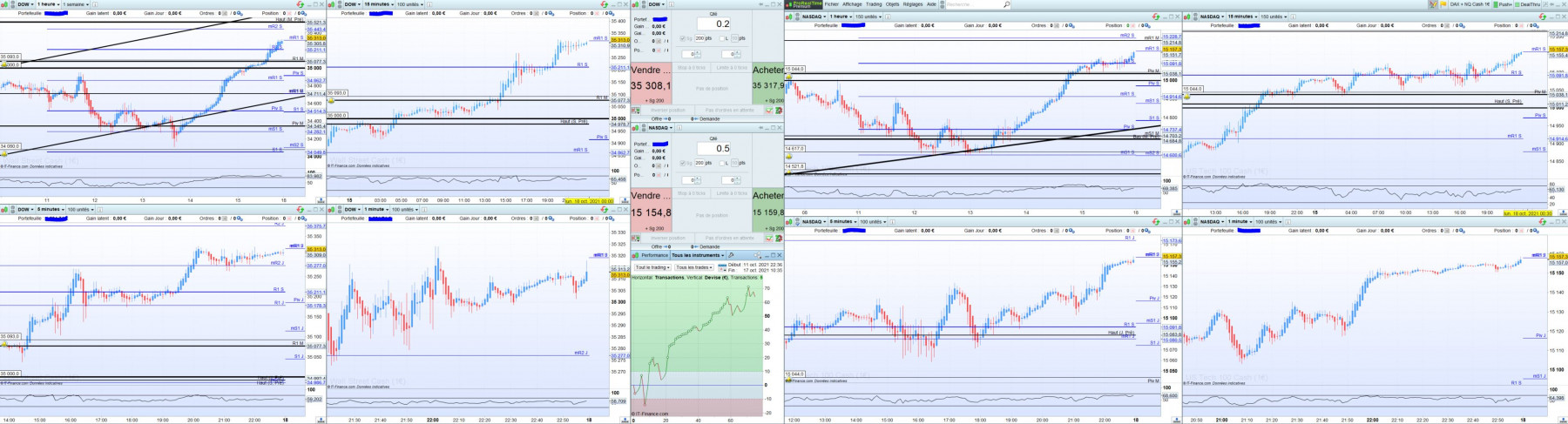
Task: Expand the Tout le trading filter dropdown
Action: [652, 267]
